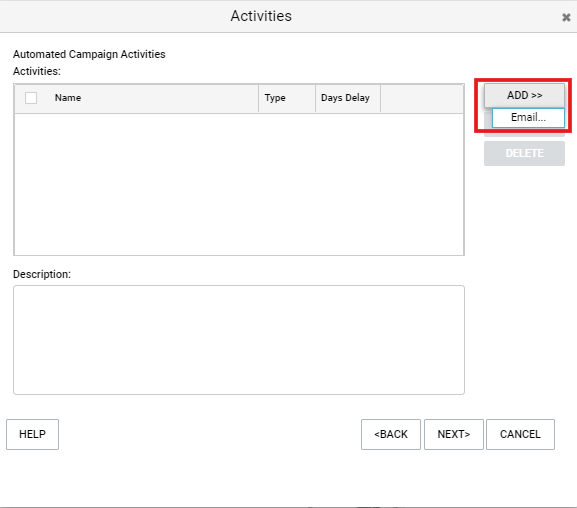Go to previous step with <BACK
Image resolution: width=577 pixels, height=508 pixels.
(x=391, y=434)
